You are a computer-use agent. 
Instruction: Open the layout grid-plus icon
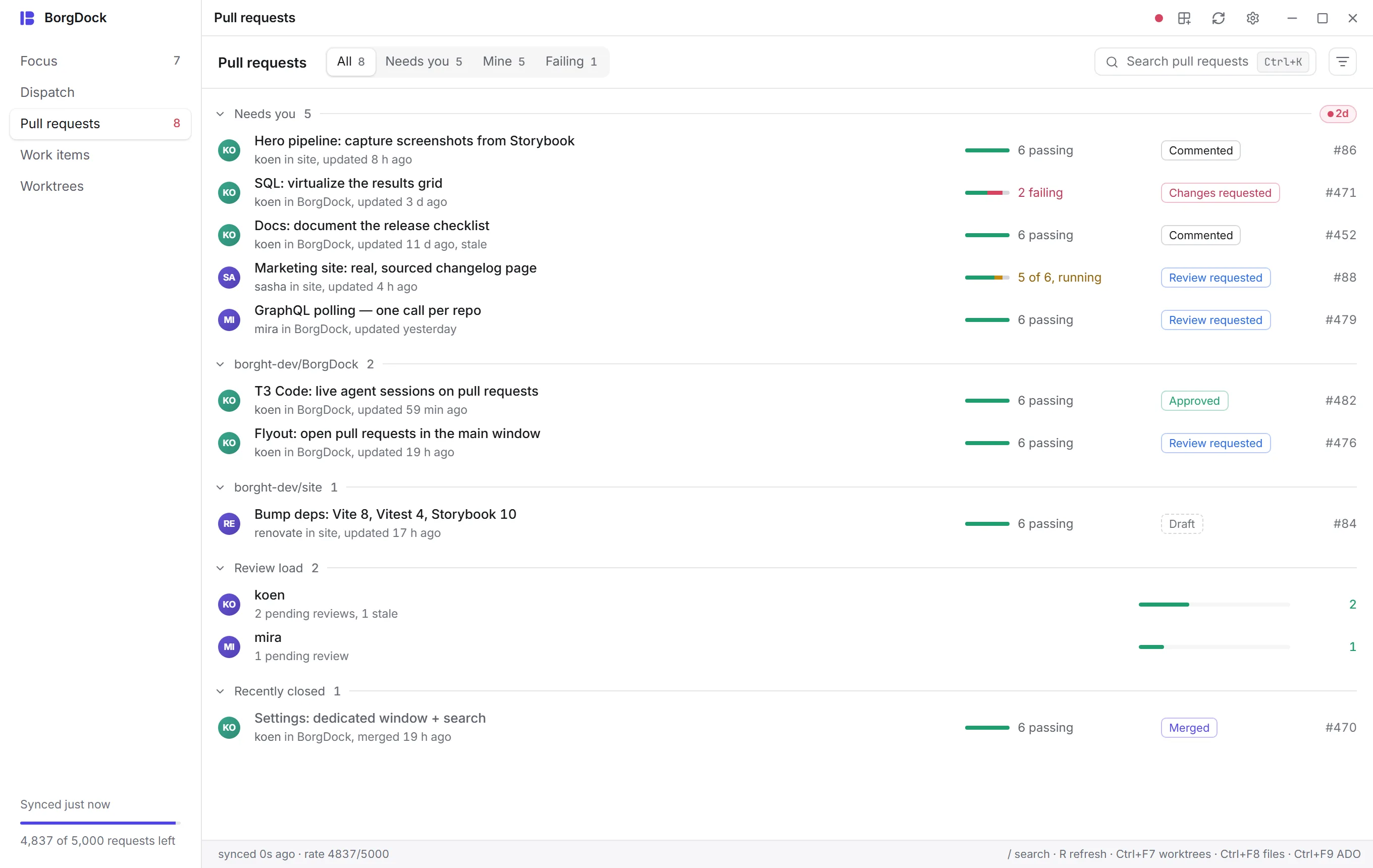point(1184,18)
